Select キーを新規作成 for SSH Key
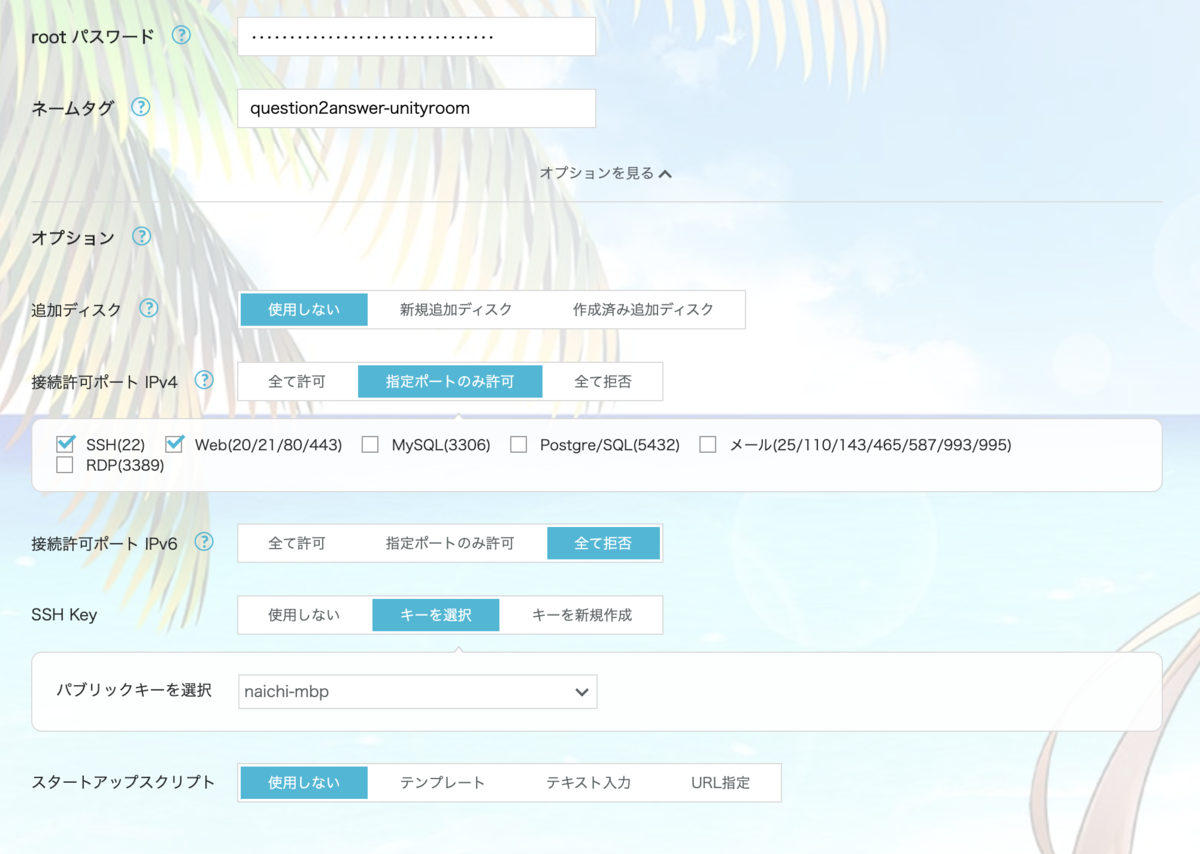This screenshot has width=1200, height=854. click(x=581, y=614)
